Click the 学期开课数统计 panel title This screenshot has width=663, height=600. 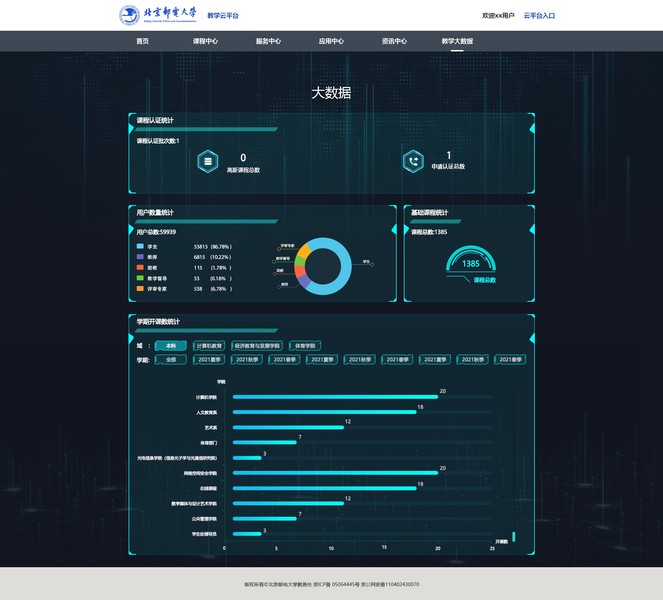click(158, 322)
